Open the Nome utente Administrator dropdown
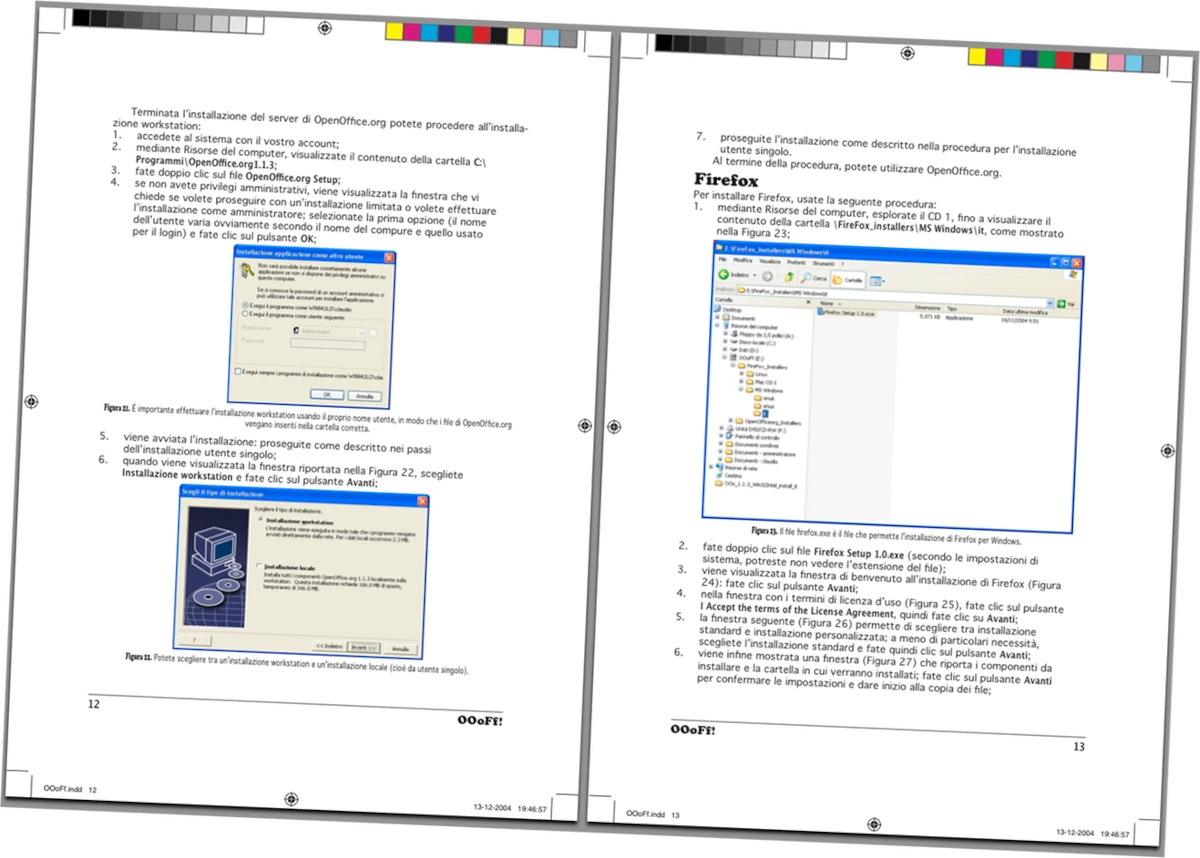 (361, 333)
